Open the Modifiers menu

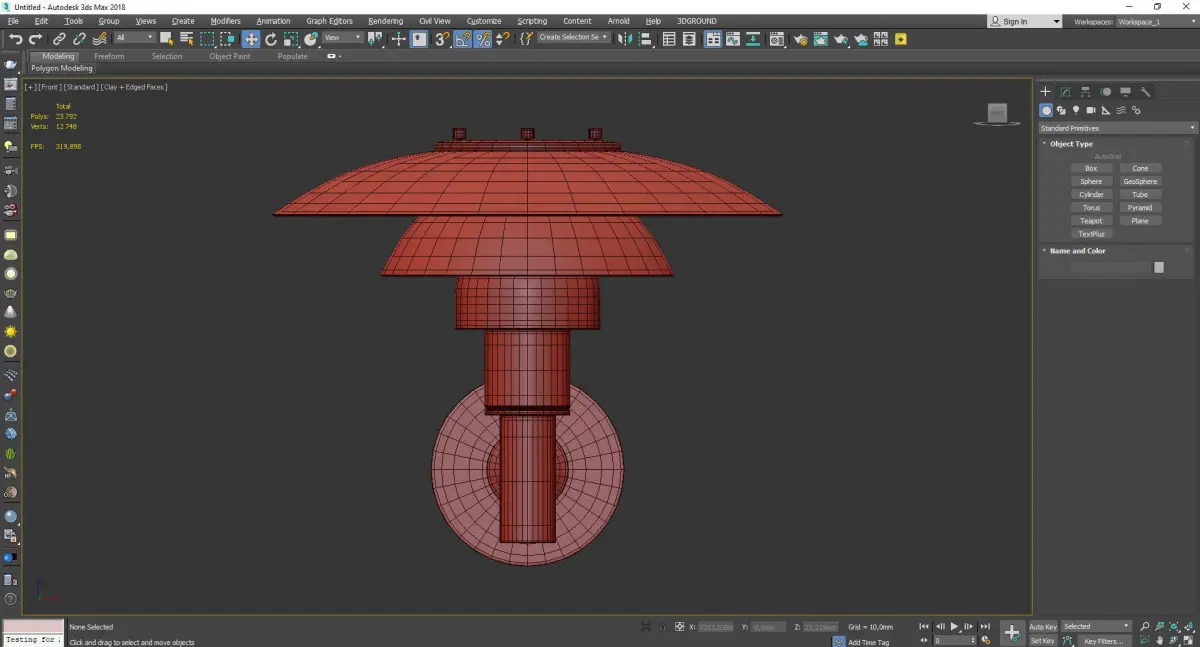click(225, 21)
